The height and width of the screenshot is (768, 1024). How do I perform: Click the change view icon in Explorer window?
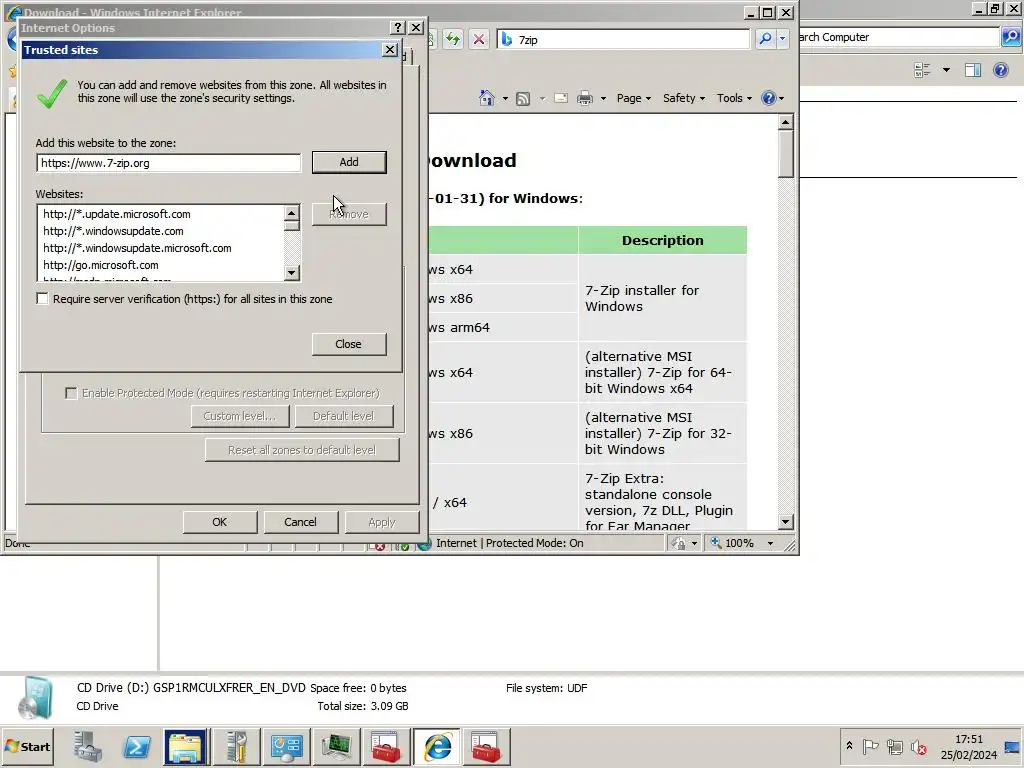pos(922,70)
